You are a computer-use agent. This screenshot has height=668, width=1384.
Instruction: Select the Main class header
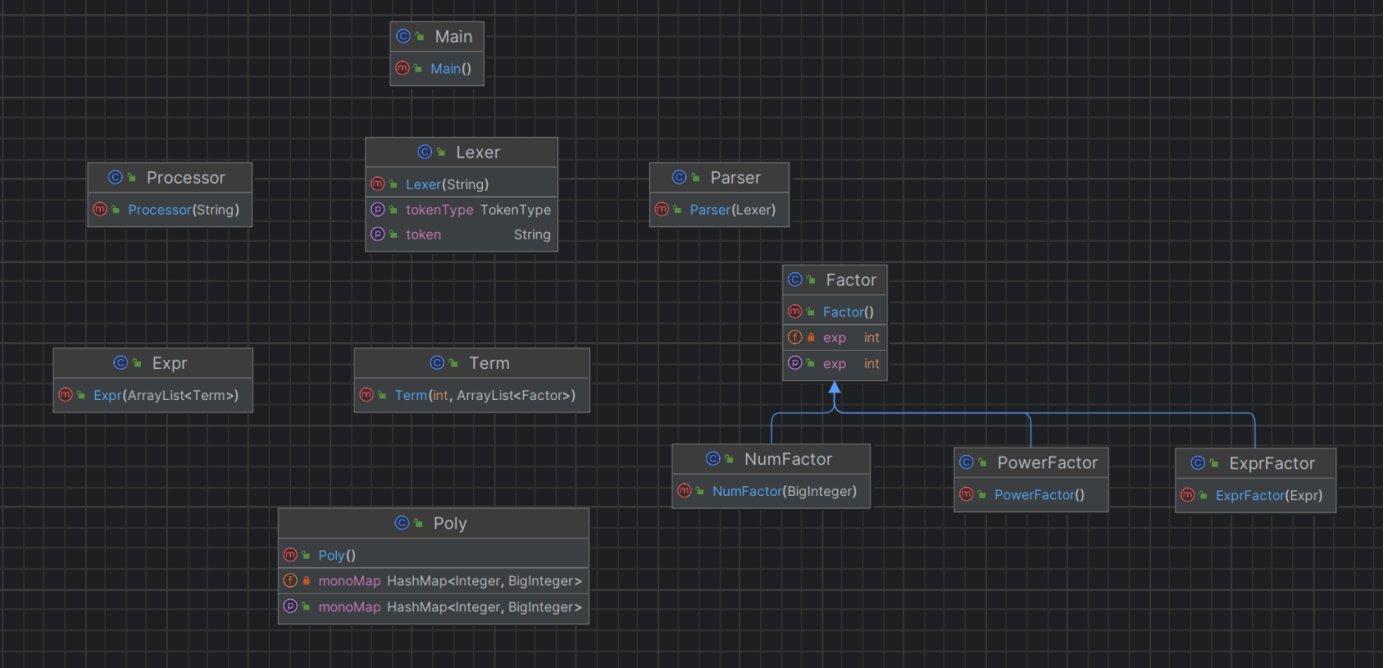pyautogui.click(x=437, y=36)
